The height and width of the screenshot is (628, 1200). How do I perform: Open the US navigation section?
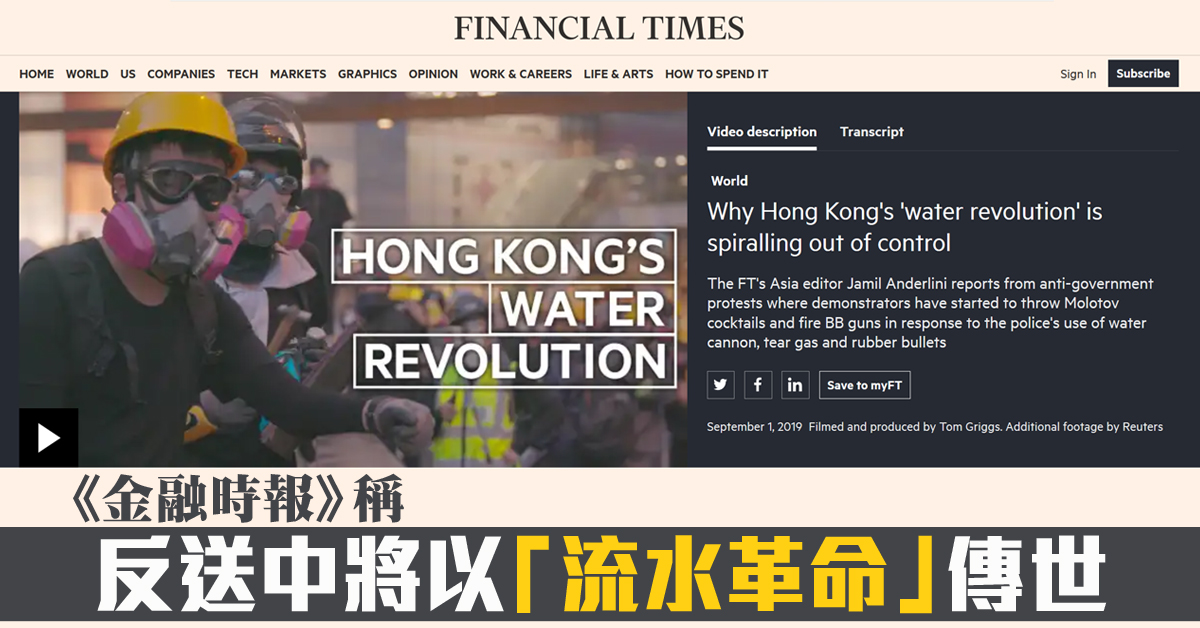pos(128,74)
